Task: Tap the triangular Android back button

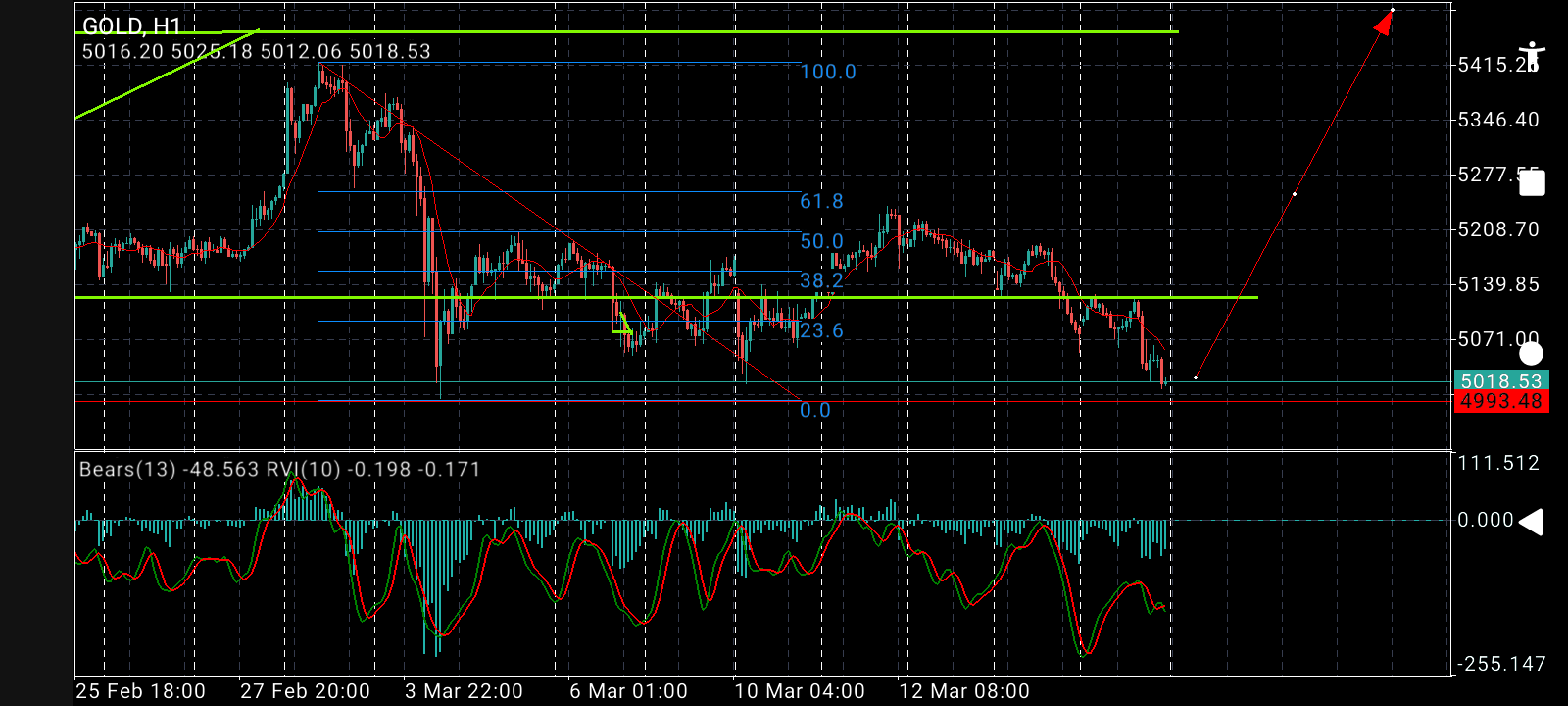Action: [x=1531, y=522]
